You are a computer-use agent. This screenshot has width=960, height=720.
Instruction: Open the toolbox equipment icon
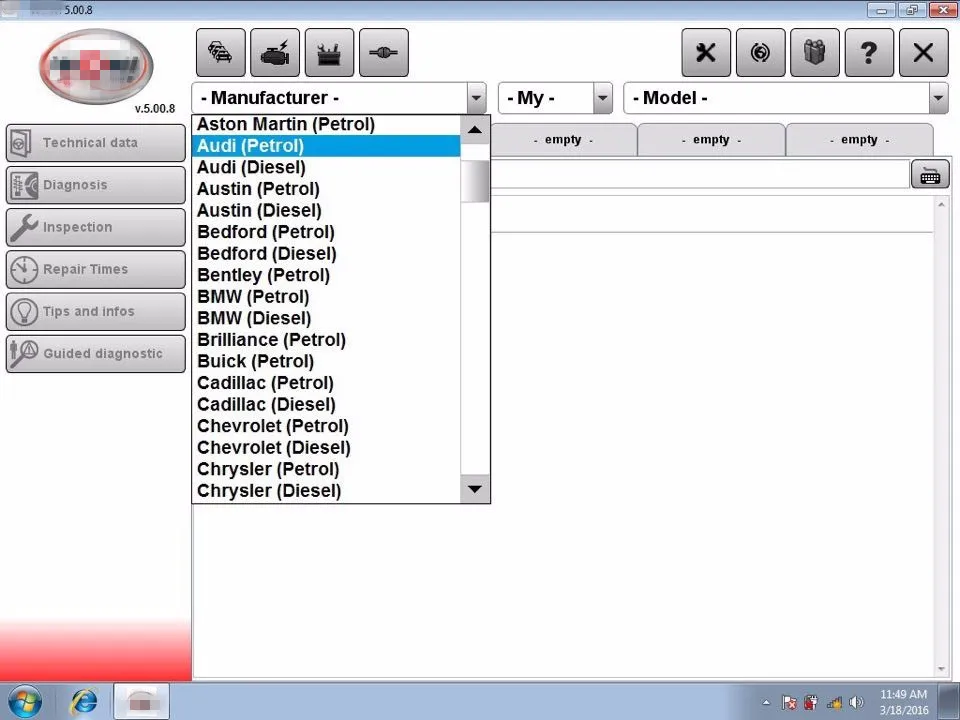pos(329,52)
